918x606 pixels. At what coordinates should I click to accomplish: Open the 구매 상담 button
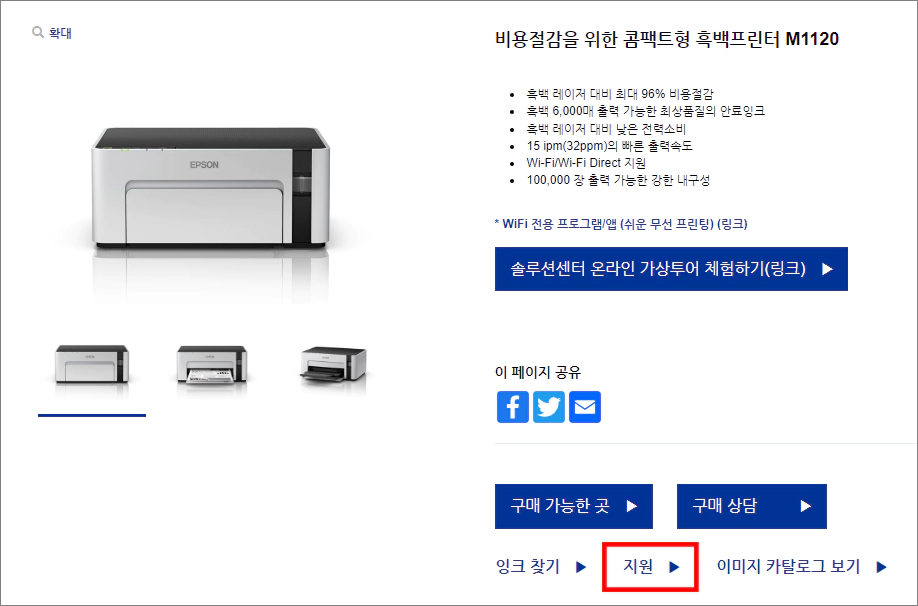click(752, 506)
